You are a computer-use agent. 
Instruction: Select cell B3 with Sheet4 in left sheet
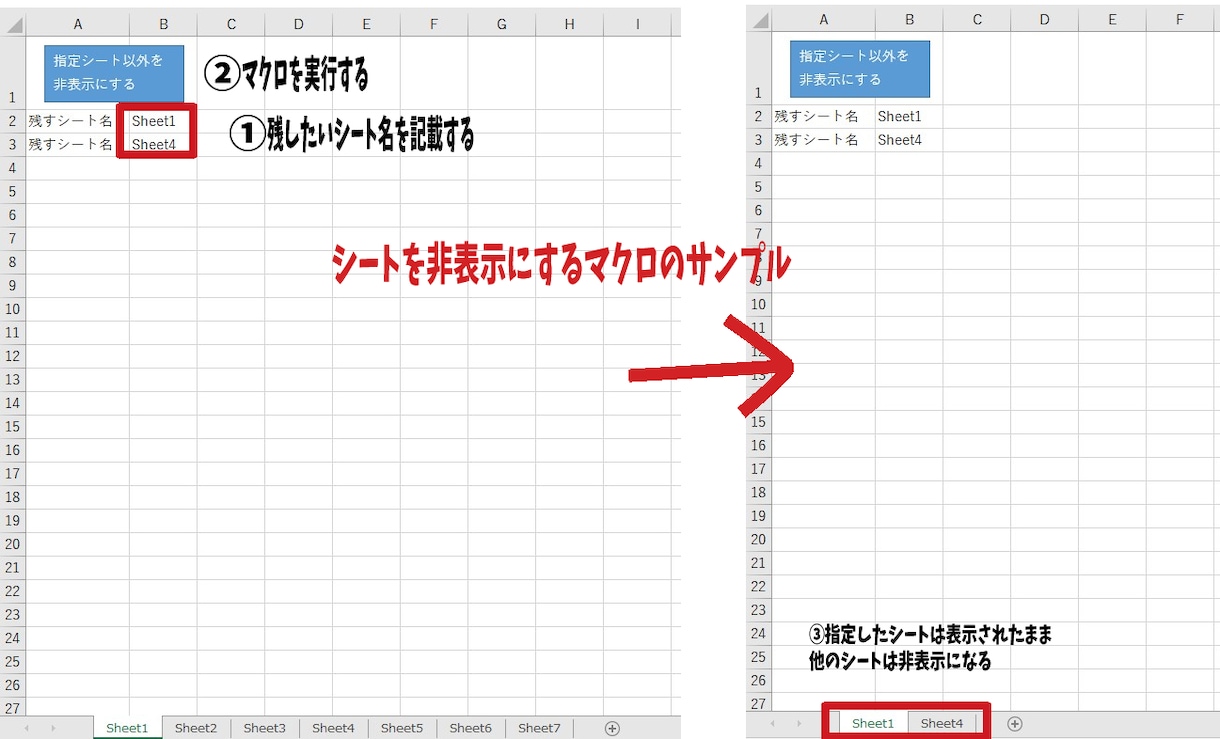[x=163, y=144]
